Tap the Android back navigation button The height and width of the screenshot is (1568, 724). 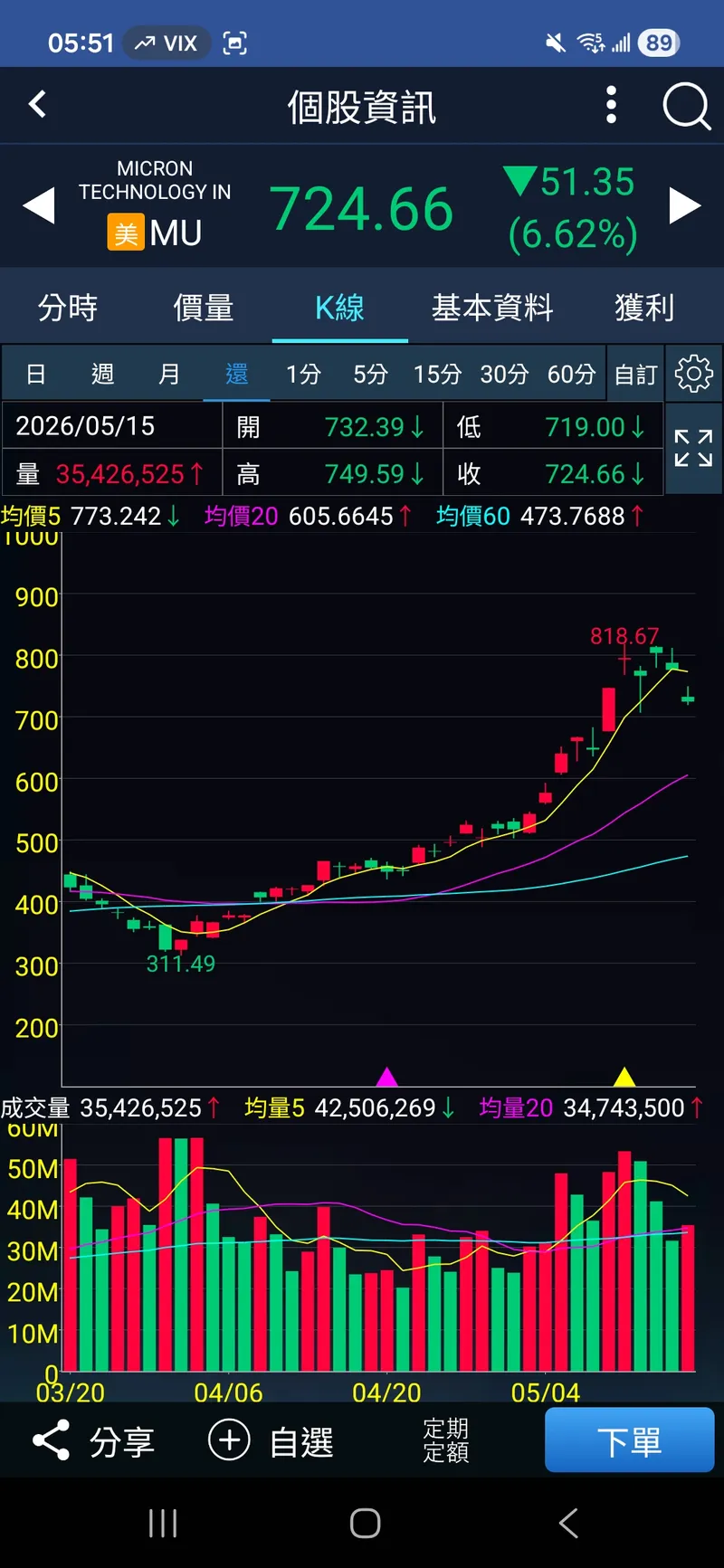click(568, 1523)
